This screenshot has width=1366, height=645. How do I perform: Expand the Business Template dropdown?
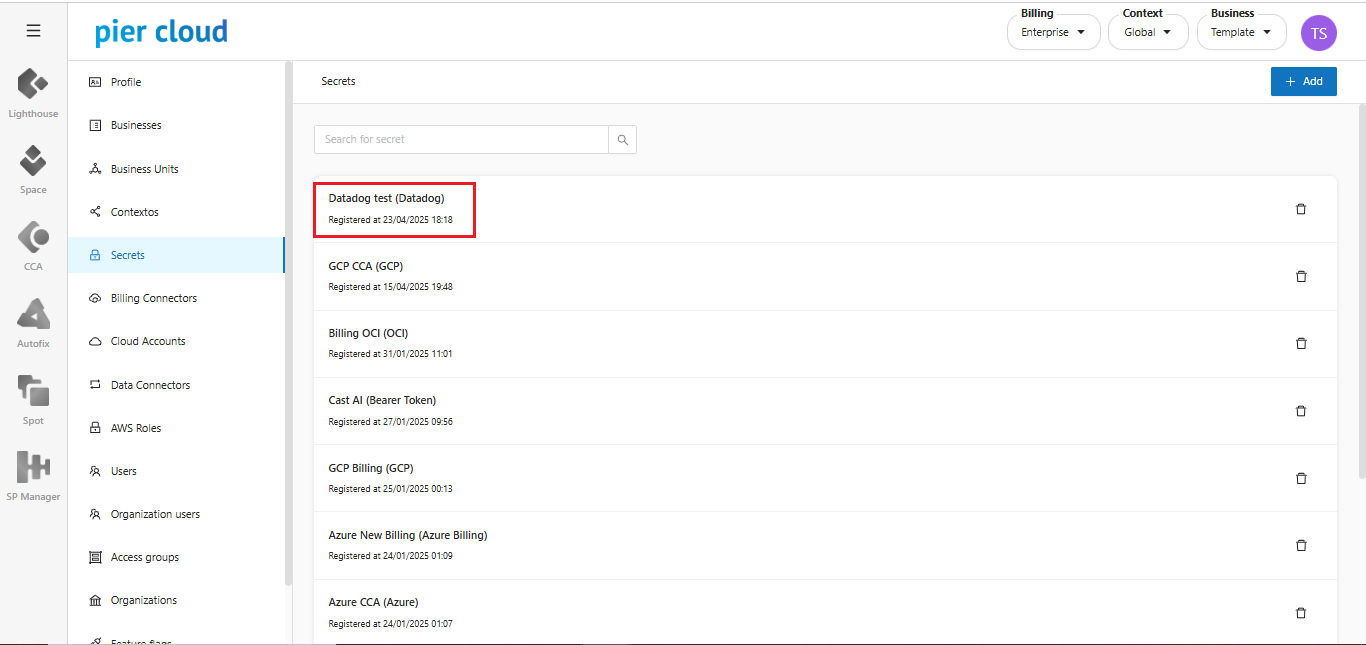(1241, 32)
